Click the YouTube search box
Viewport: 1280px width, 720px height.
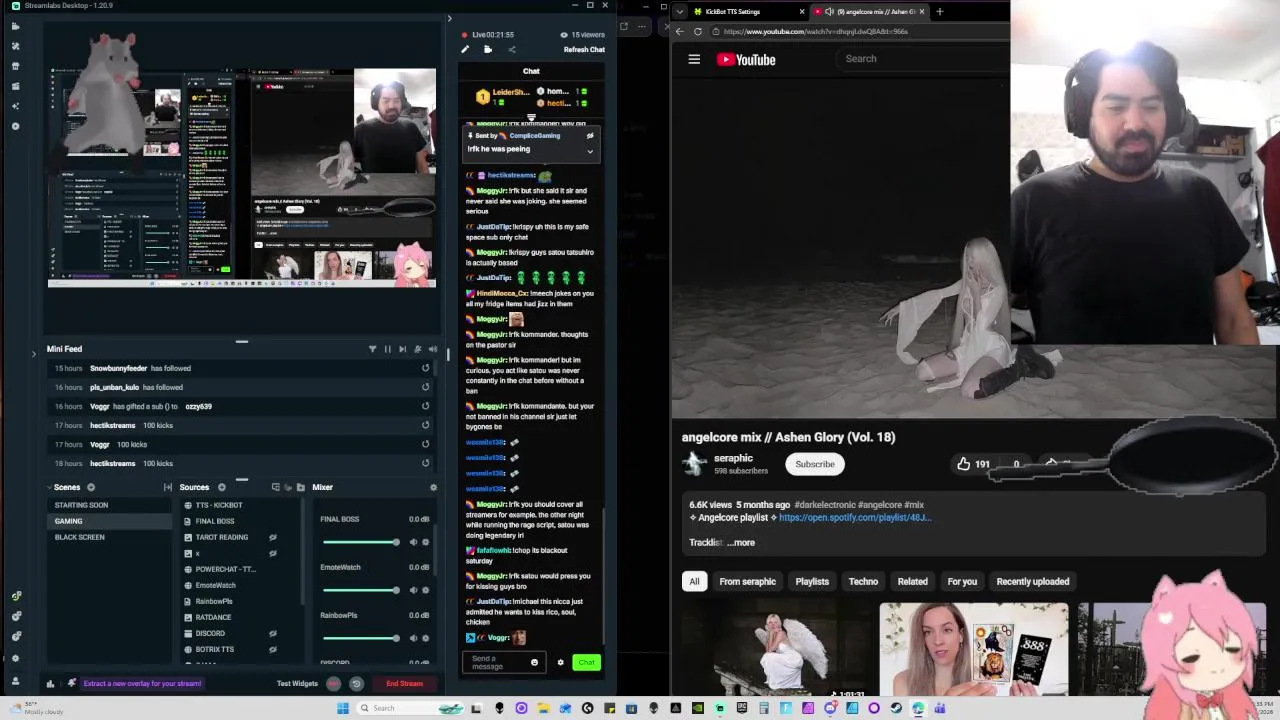click(924, 58)
